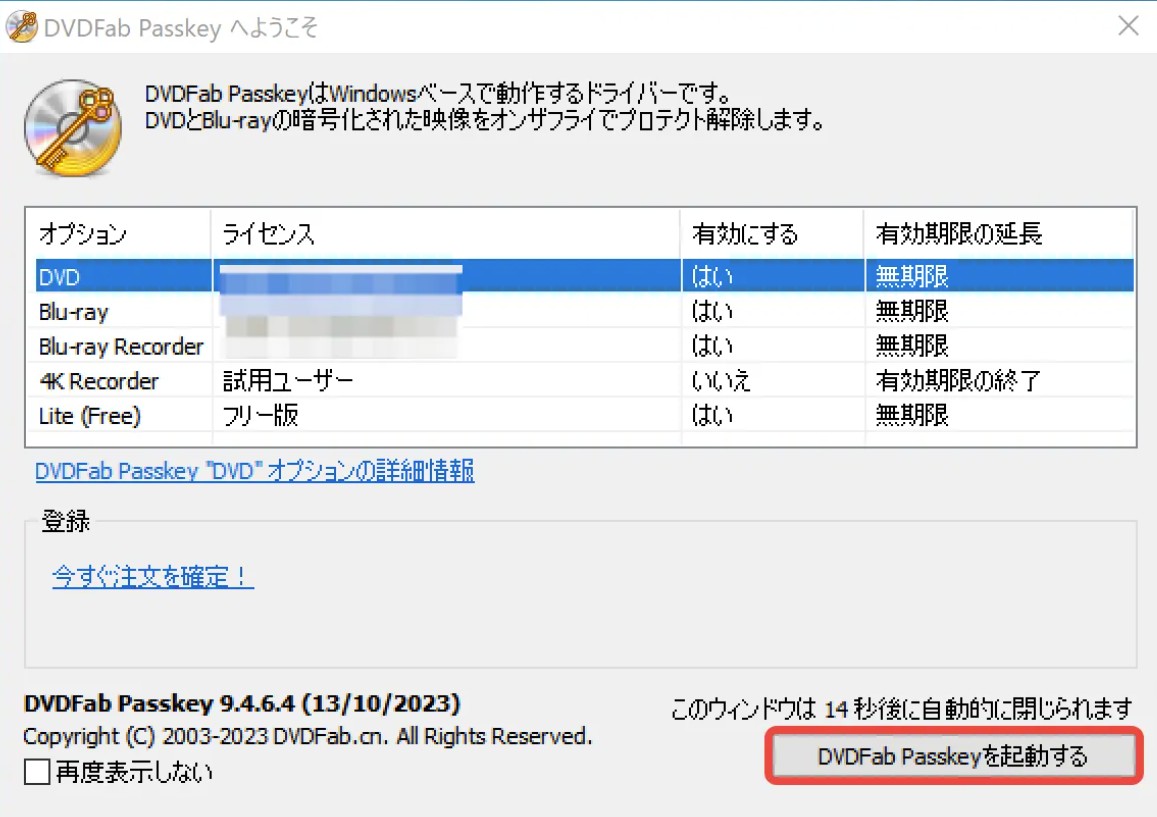Click はい in the Lite (Free) row

(x=712, y=416)
